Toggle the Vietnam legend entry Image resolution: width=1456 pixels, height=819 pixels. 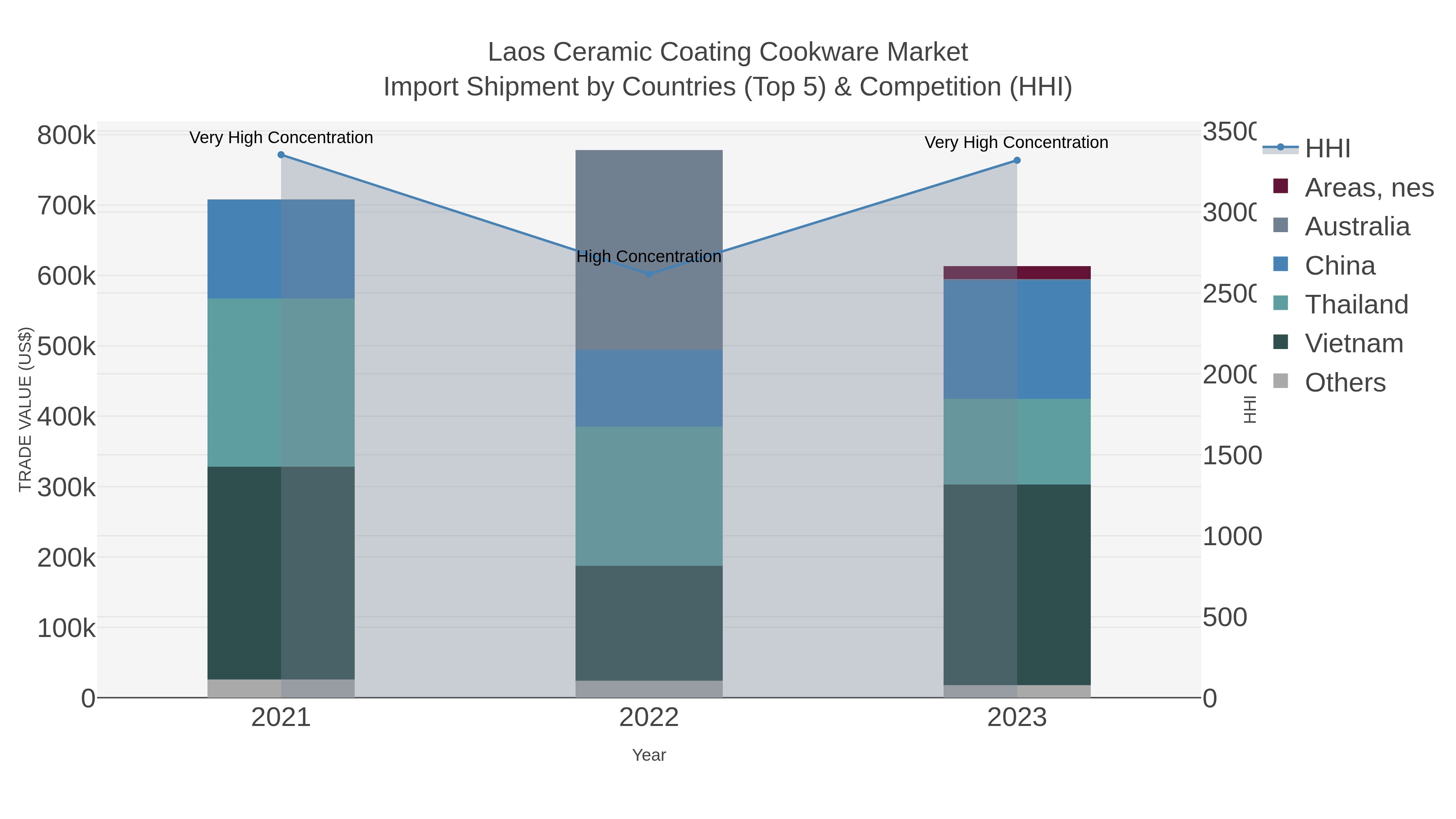pyautogui.click(x=1338, y=343)
